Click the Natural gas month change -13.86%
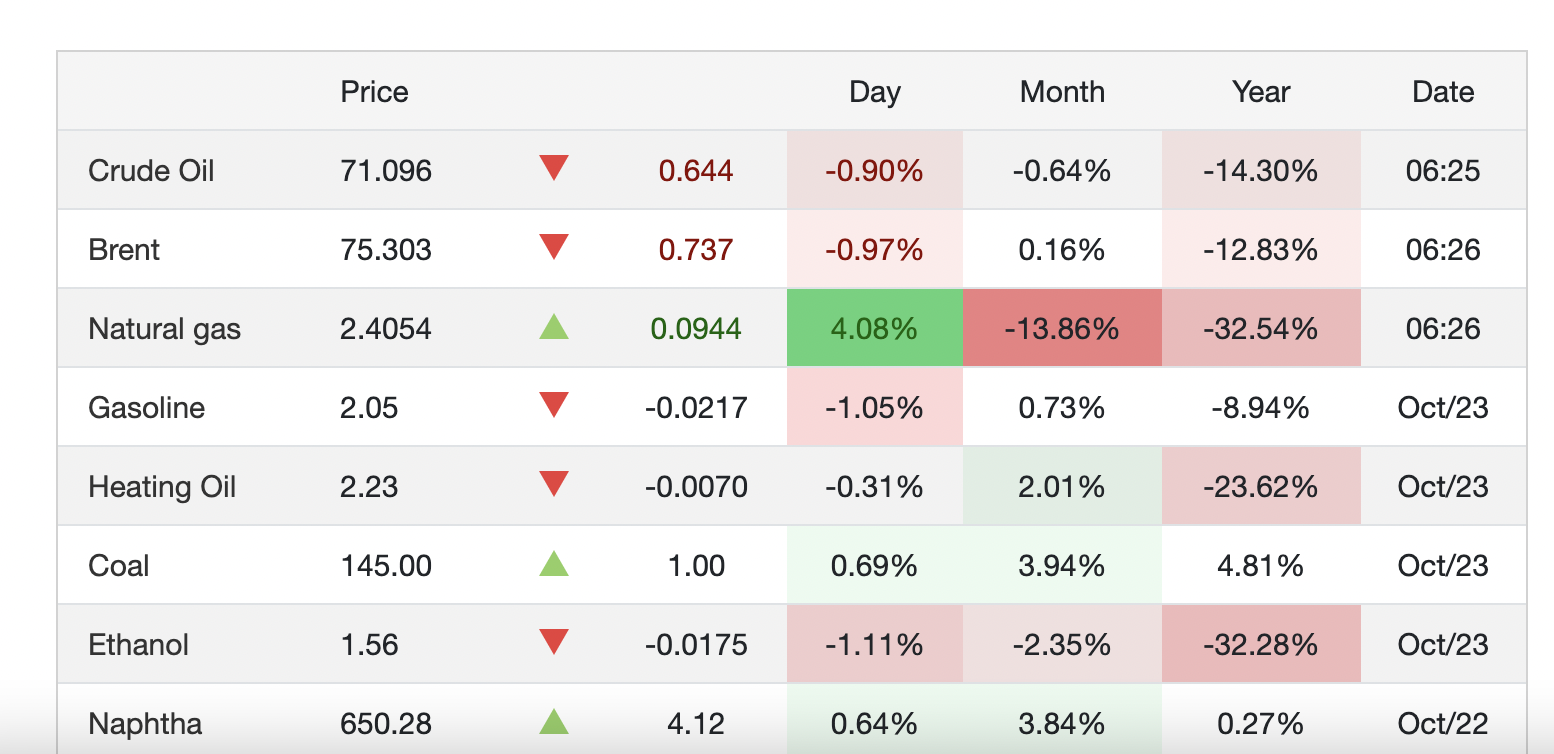Image resolution: width=1554 pixels, height=754 pixels. (x=1062, y=329)
